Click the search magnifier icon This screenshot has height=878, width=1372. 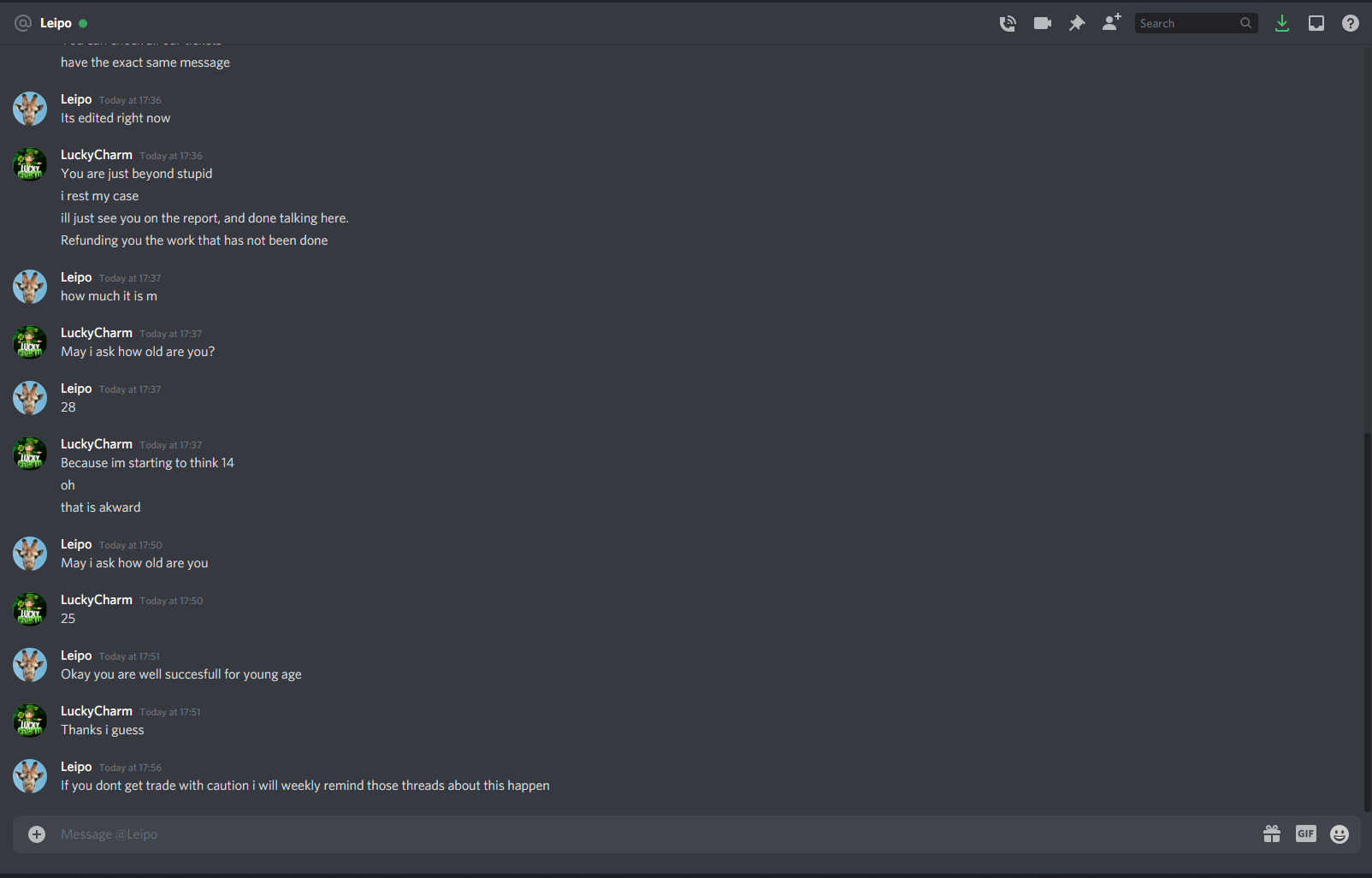pos(1246,23)
